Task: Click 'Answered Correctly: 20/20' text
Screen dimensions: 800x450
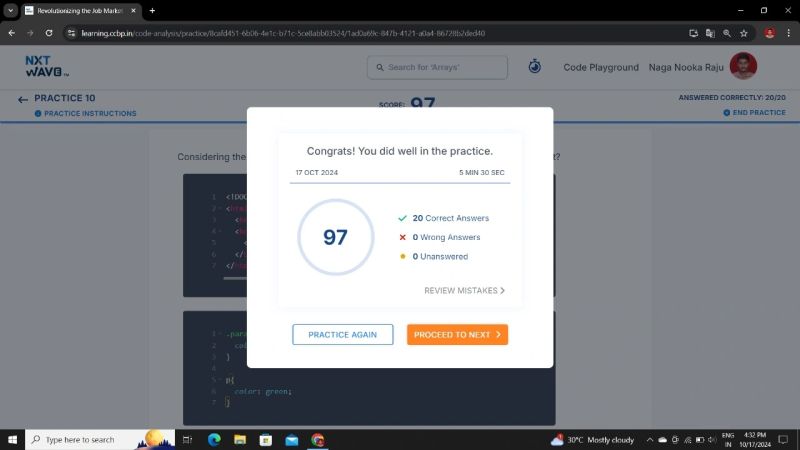Action: click(732, 97)
